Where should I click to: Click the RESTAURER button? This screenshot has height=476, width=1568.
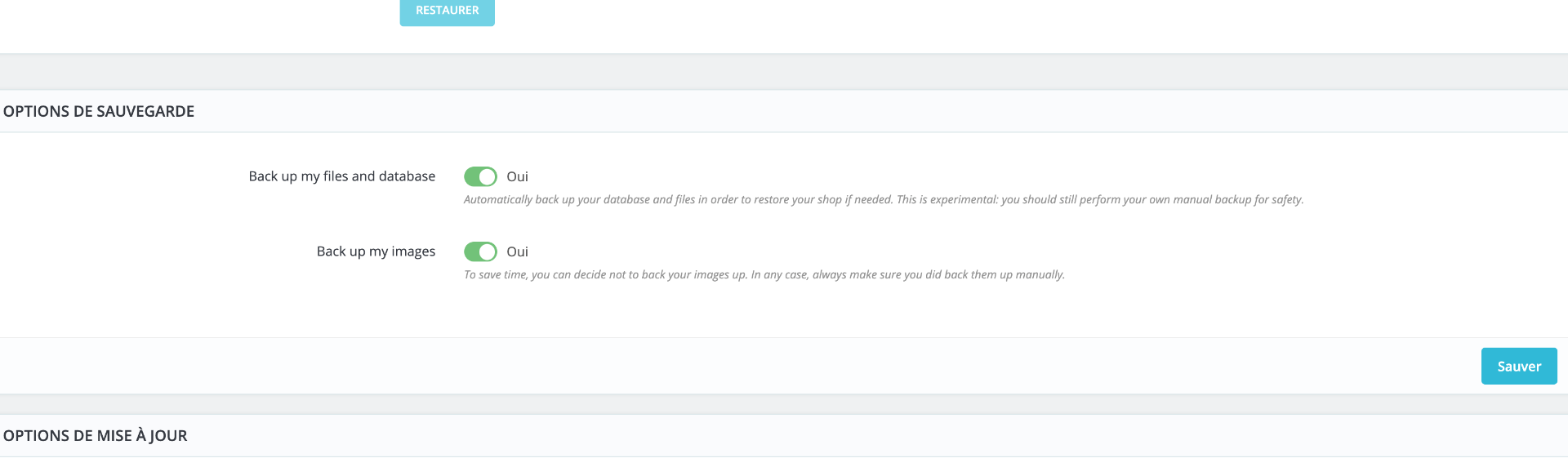(447, 11)
